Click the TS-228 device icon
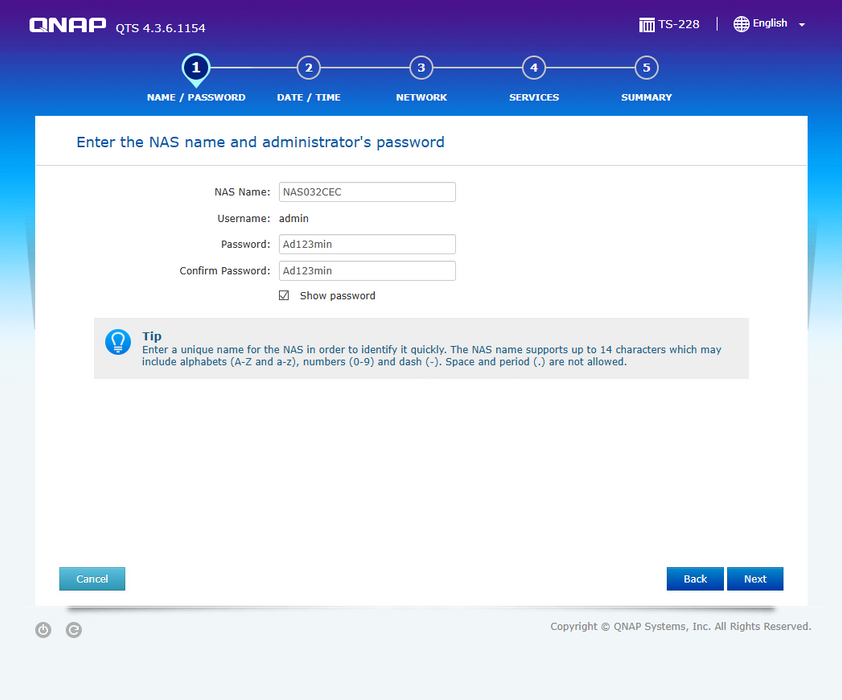842x700 pixels. [x=647, y=24]
